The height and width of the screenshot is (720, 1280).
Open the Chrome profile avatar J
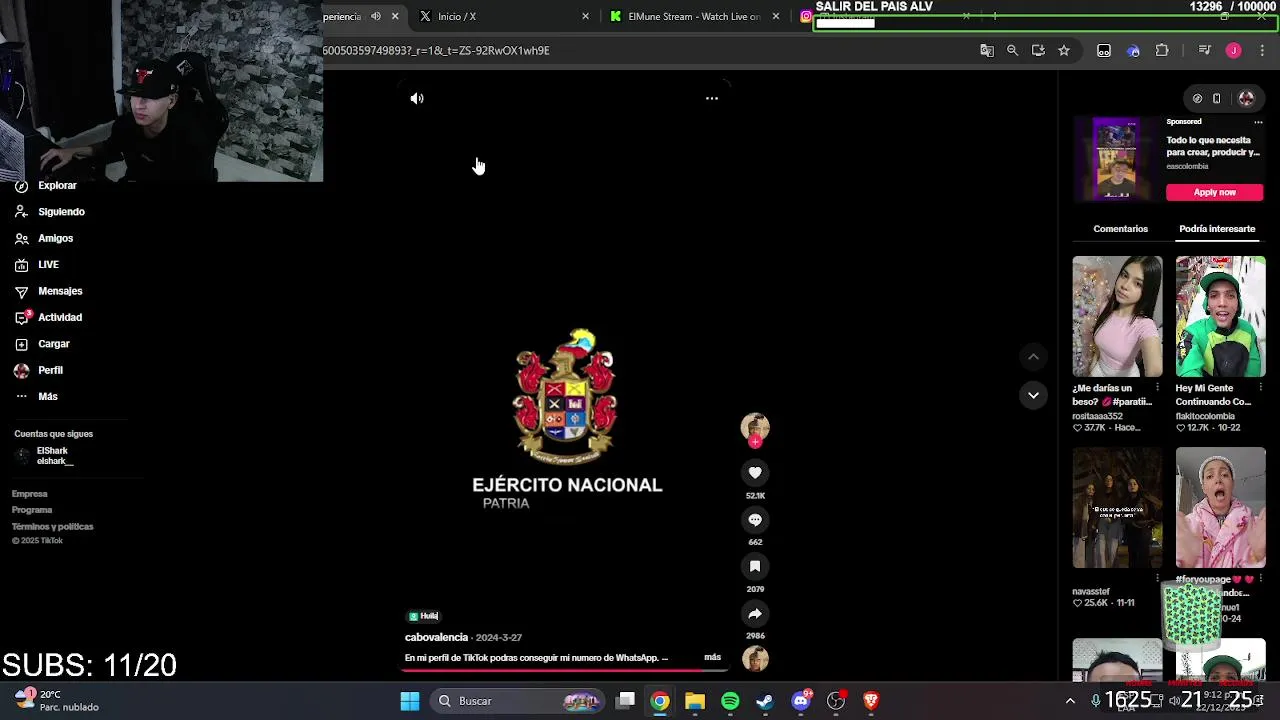[1233, 50]
